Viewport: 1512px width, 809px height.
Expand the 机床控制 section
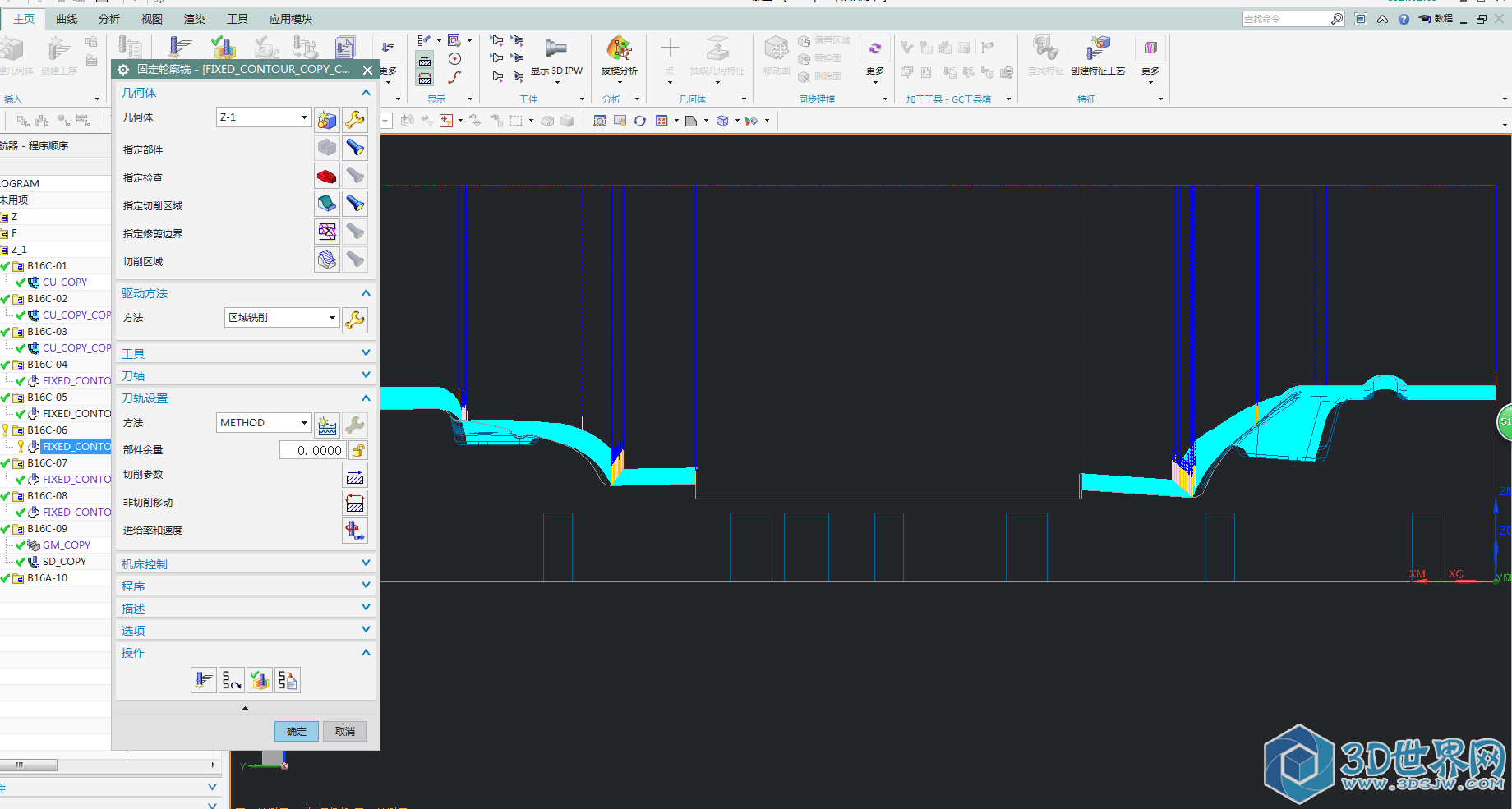tap(366, 563)
